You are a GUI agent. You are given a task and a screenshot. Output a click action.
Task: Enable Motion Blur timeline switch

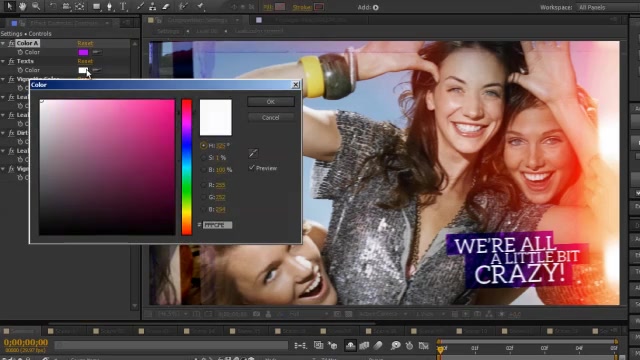click(x=378, y=346)
